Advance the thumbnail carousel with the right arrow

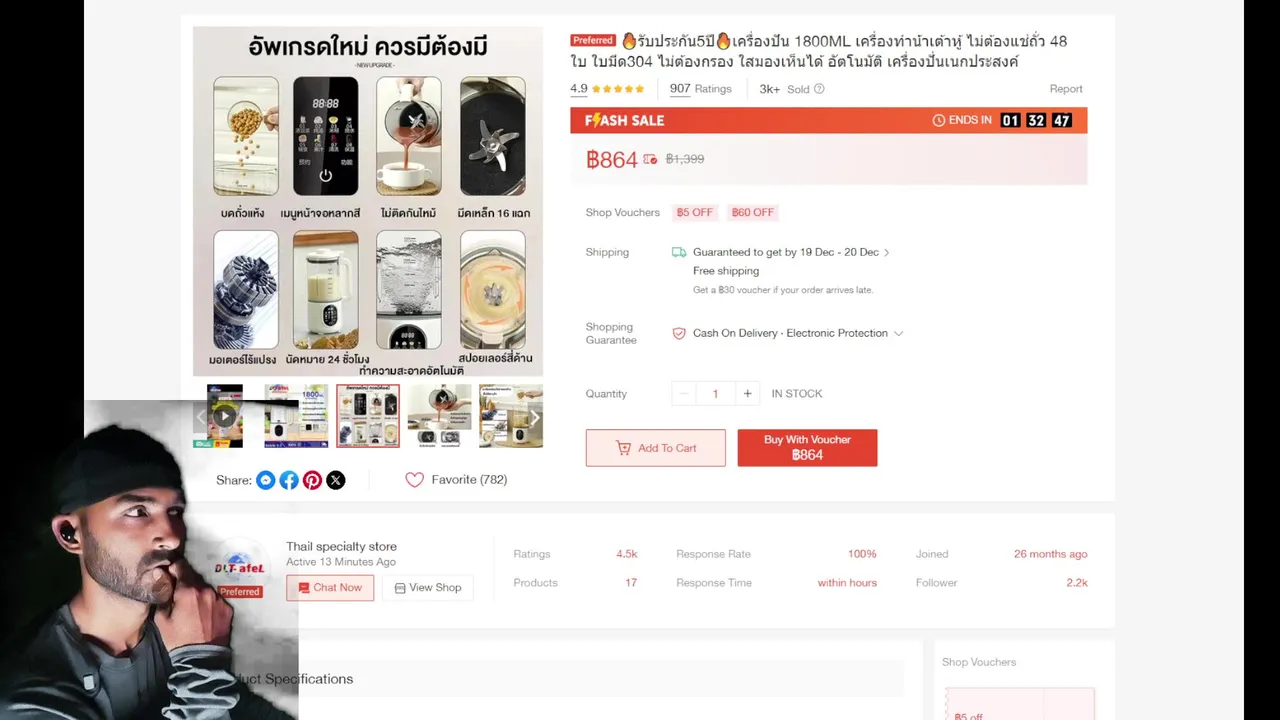[534, 417]
